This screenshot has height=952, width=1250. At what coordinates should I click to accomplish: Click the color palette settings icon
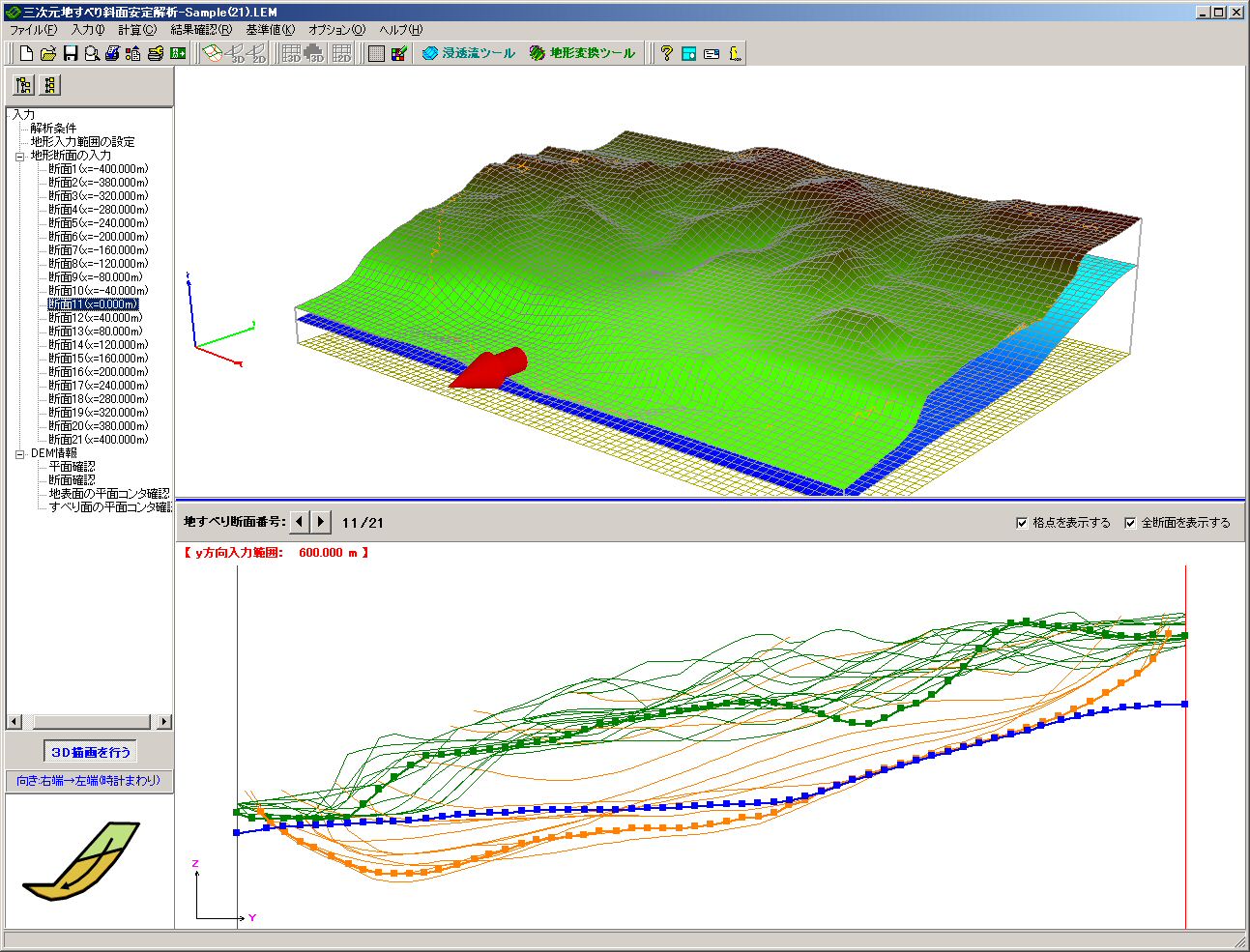coord(398,54)
